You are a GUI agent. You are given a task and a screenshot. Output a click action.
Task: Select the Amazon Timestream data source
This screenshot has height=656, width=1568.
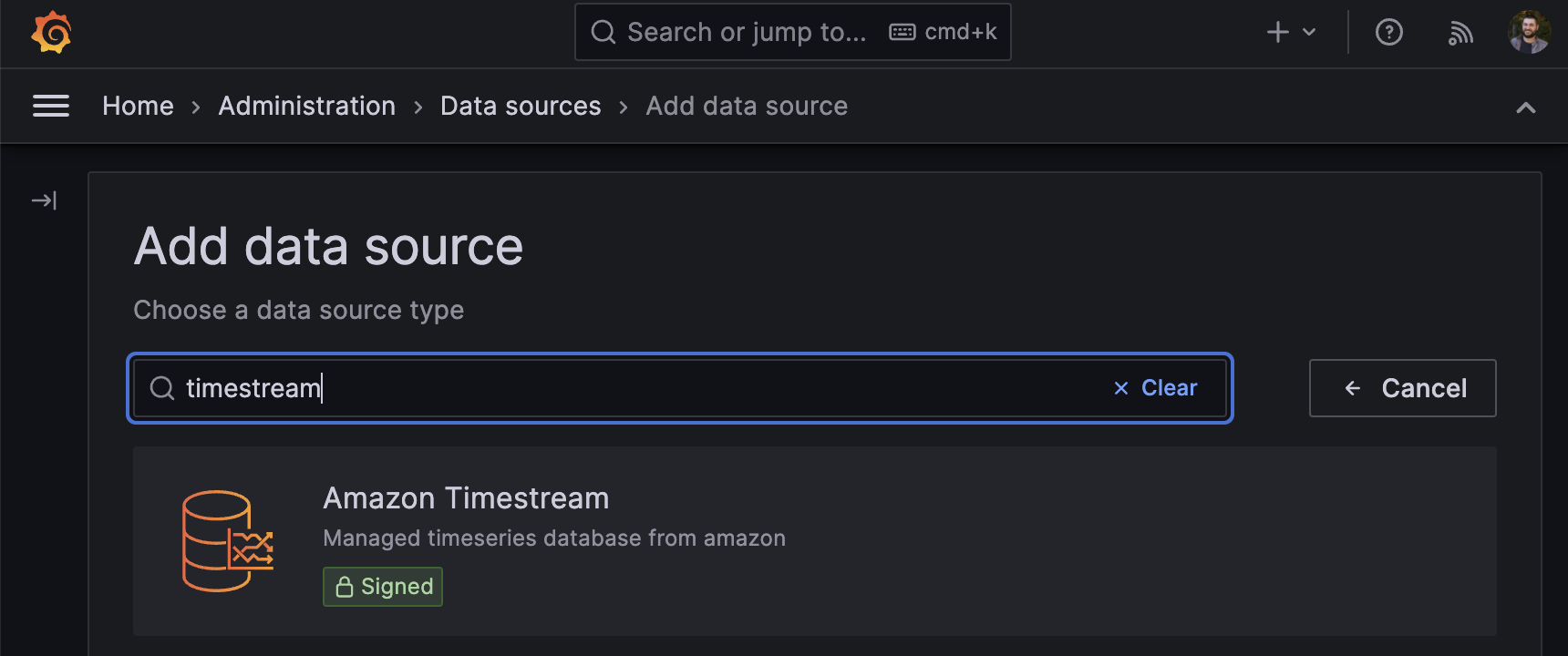point(465,498)
